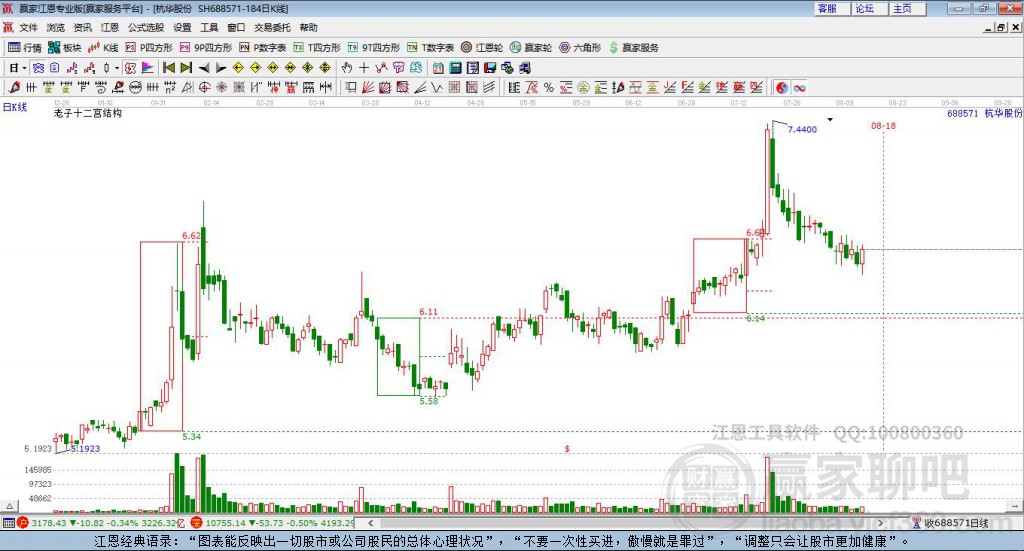Screen dimensions: 1024x551
Task: Open the T四方形 time square
Action: click(x=317, y=48)
